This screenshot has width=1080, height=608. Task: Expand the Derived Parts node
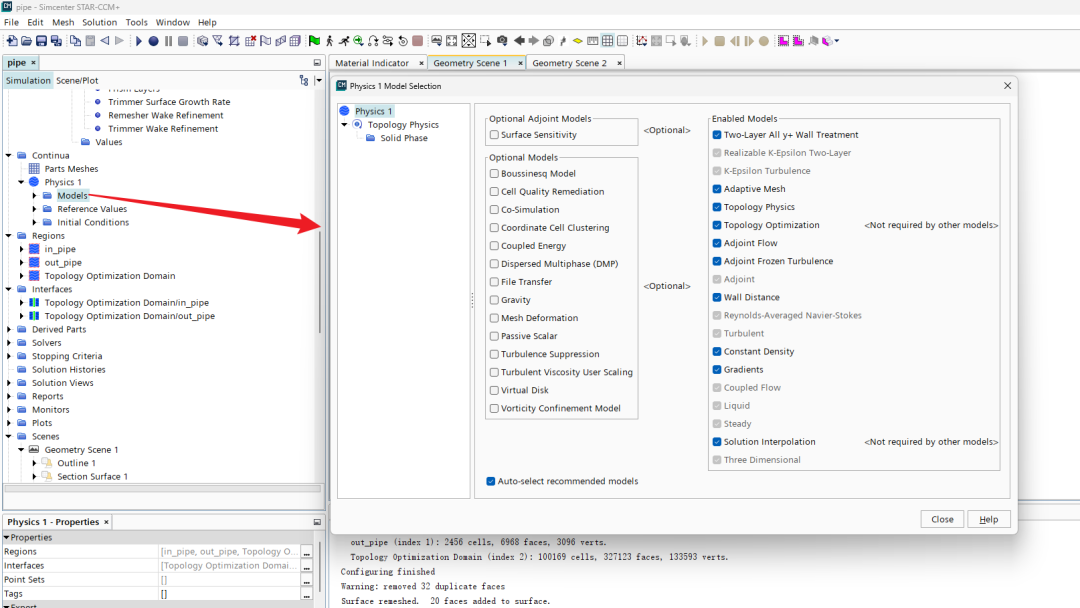point(9,329)
